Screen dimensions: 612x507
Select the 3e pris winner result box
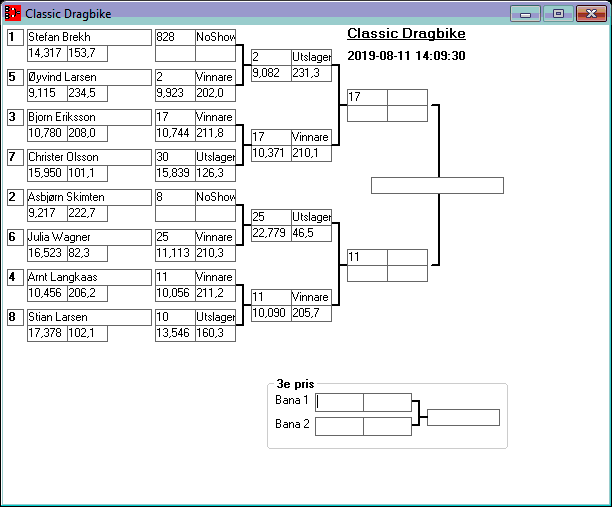click(463, 417)
